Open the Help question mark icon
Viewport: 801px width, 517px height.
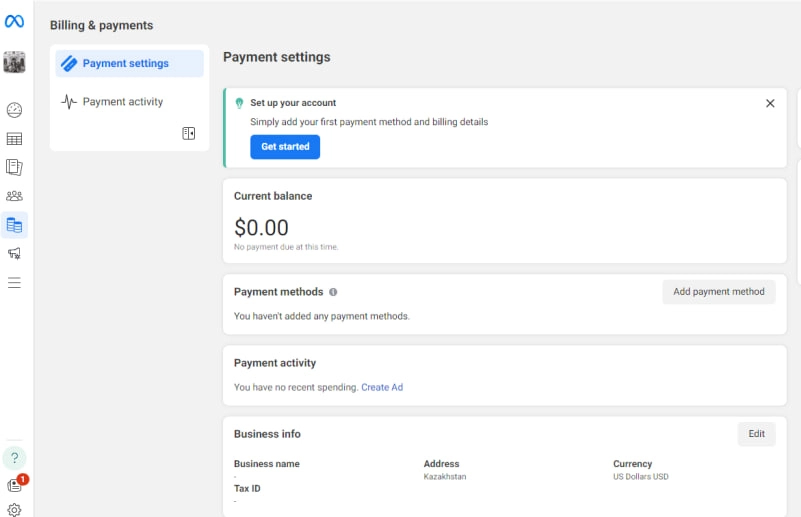click(x=14, y=458)
